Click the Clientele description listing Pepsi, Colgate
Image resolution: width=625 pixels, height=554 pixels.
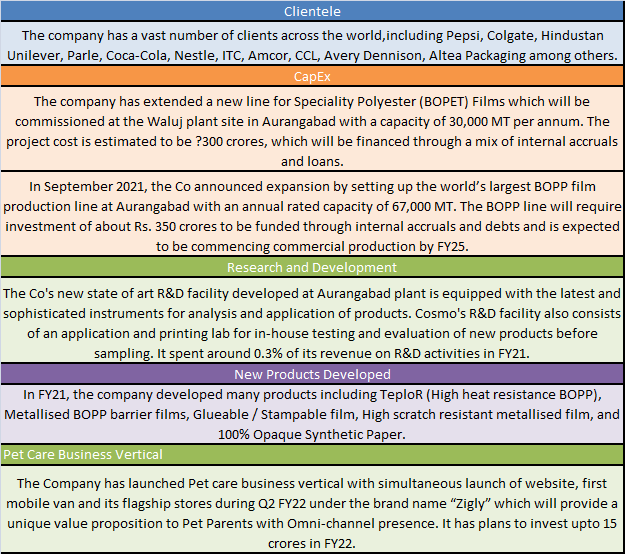click(312, 45)
